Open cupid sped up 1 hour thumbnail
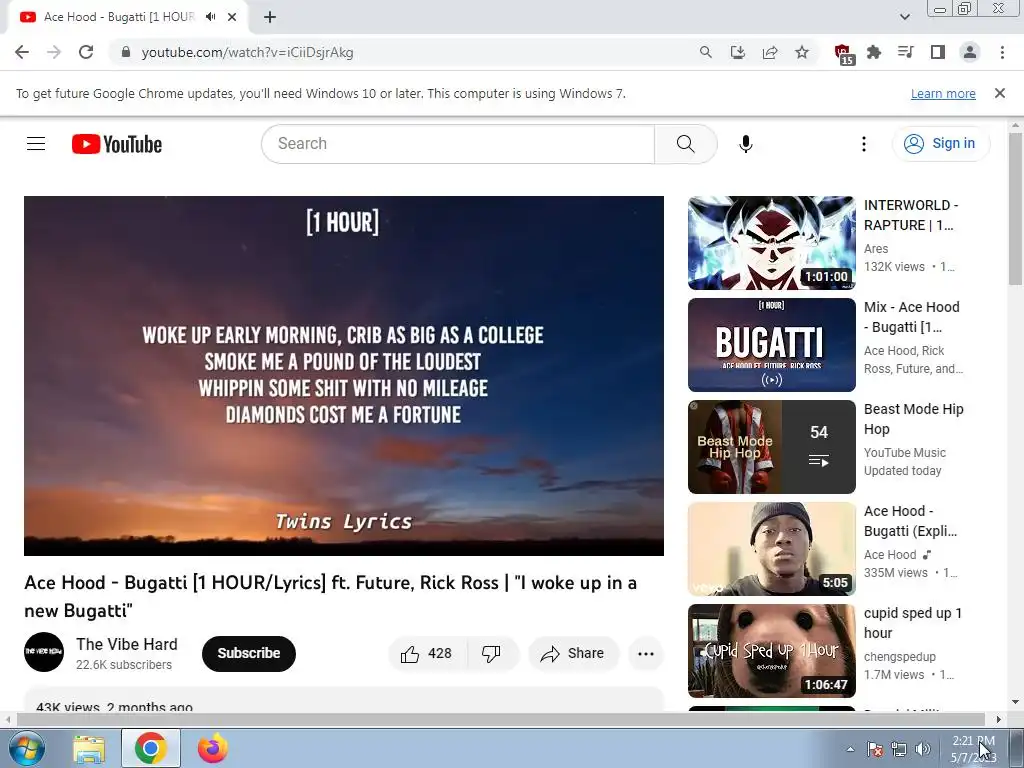 (x=771, y=650)
